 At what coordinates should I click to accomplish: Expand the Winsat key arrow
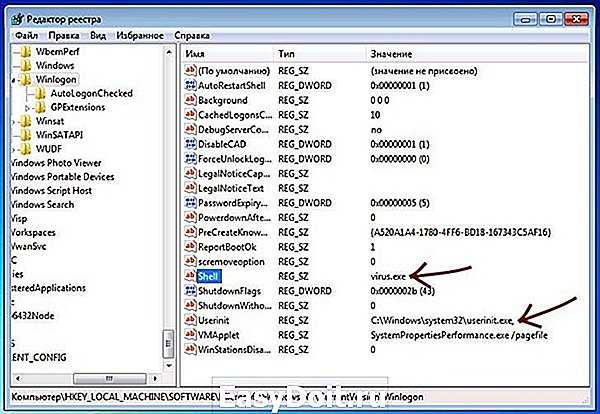click(x=13, y=122)
